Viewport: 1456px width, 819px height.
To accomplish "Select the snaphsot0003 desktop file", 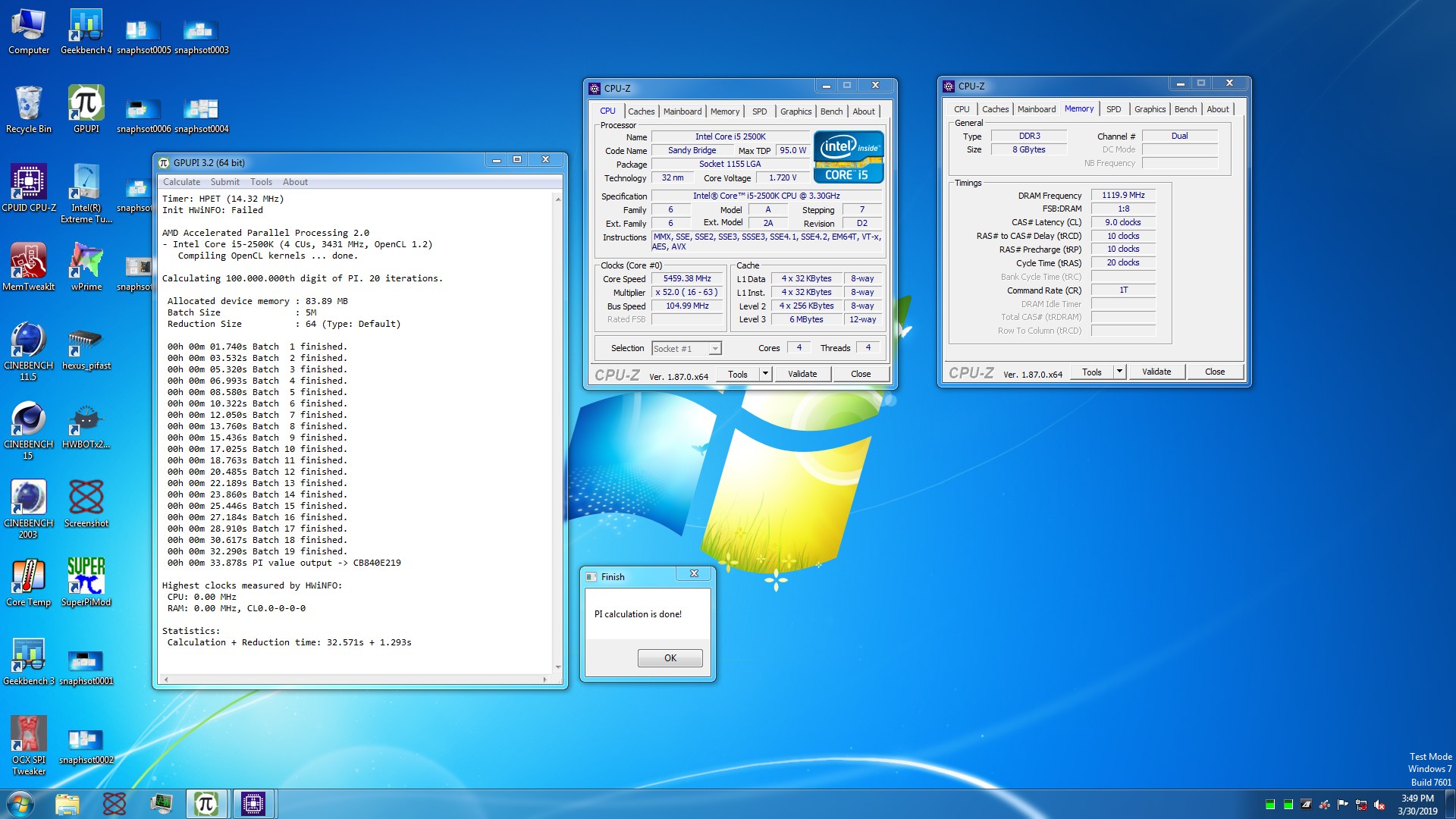I will pyautogui.click(x=201, y=36).
